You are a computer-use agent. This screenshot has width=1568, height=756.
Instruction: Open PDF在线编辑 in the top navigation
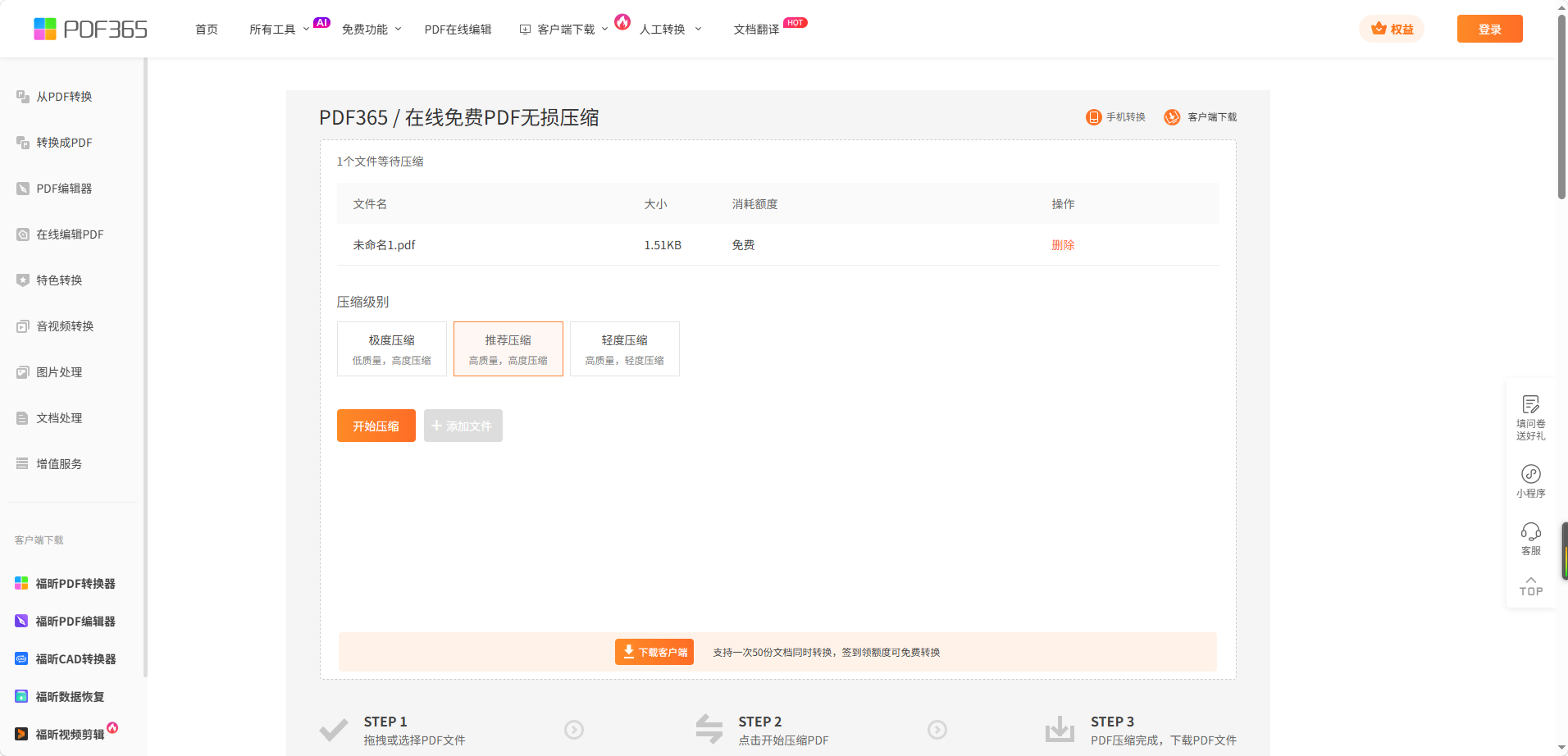coord(458,30)
